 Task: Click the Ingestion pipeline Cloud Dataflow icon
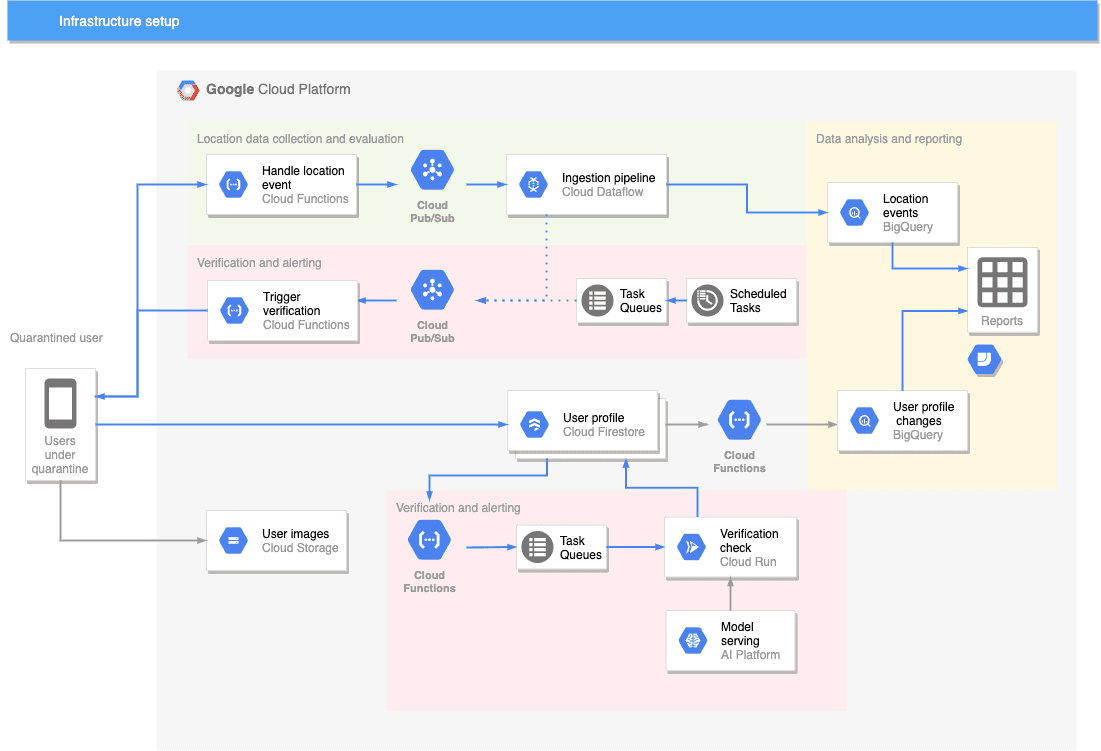pyautogui.click(x=533, y=185)
